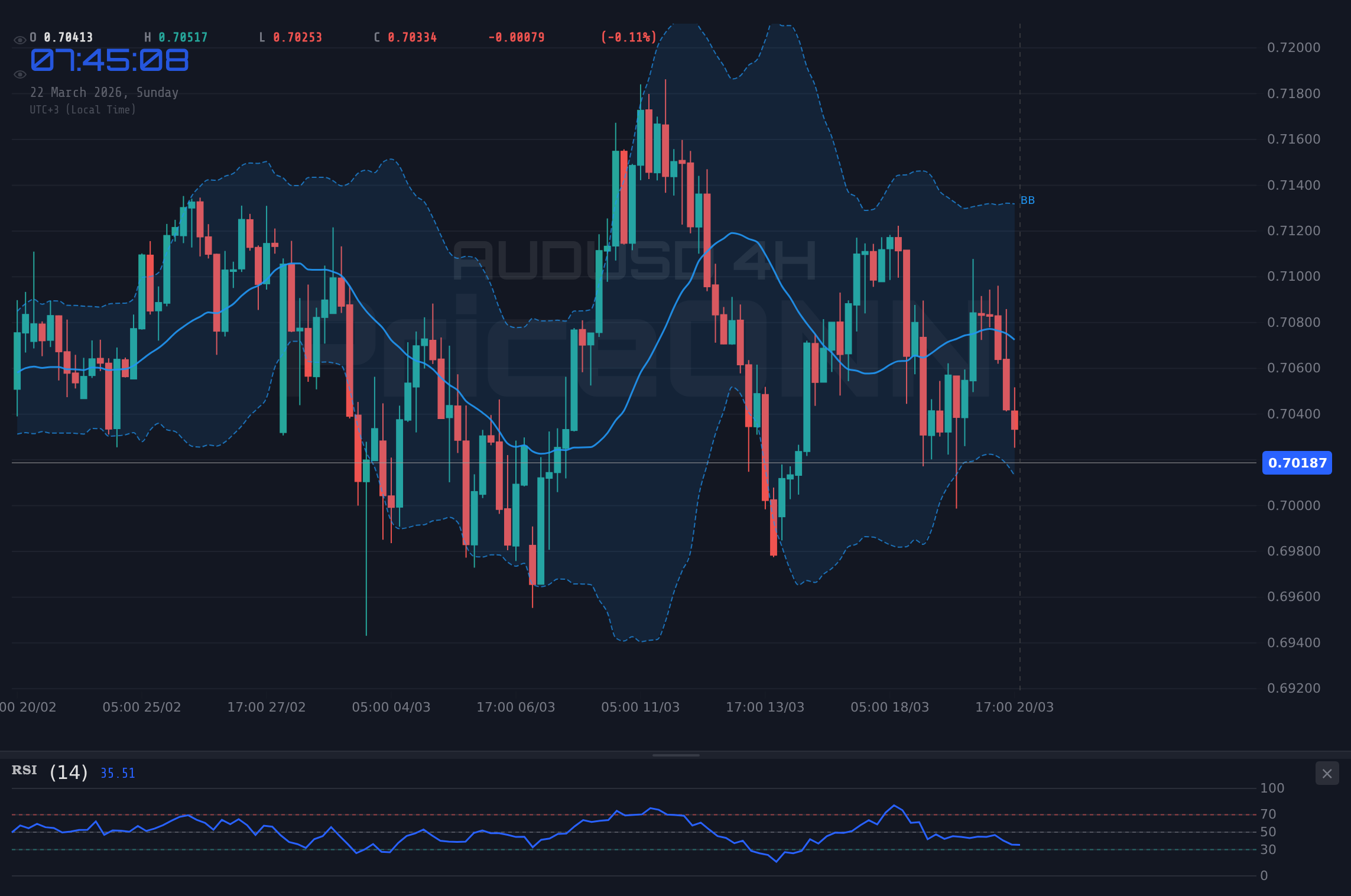Click the open price value 0.70413
The image size is (1351, 896).
(67, 37)
